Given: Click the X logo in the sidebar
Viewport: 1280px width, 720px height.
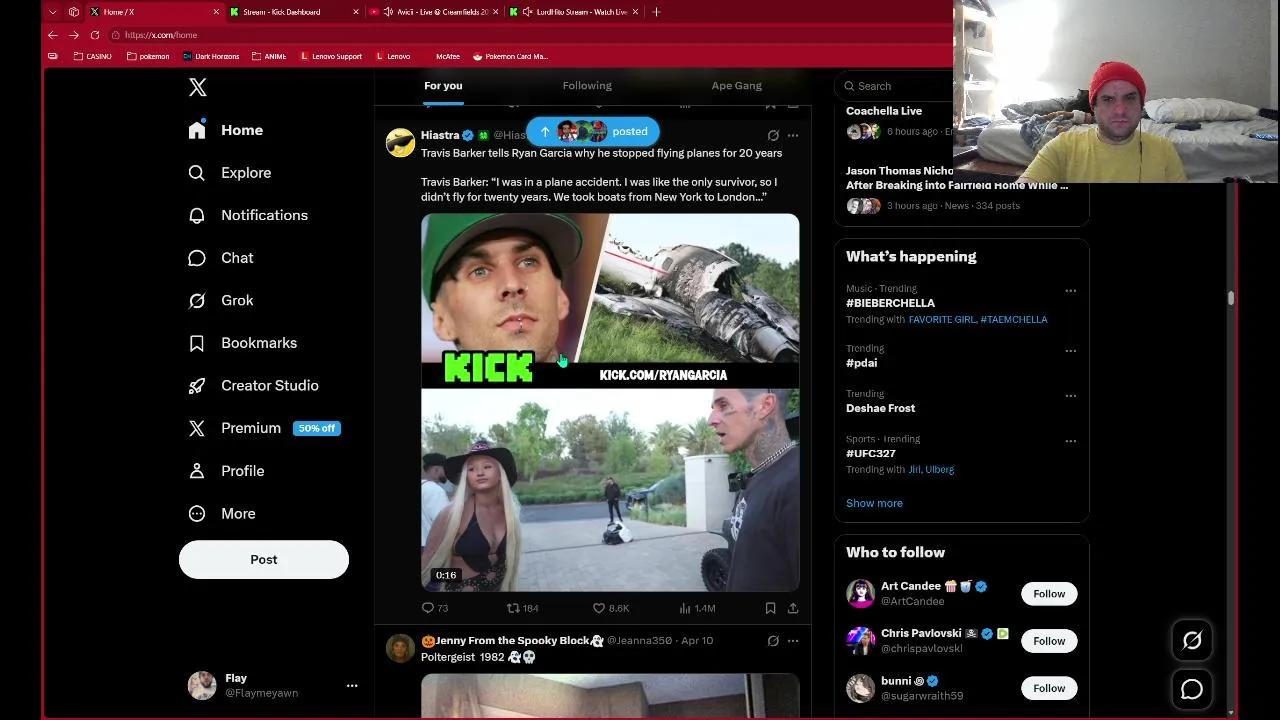Looking at the screenshot, I should click(x=197, y=88).
